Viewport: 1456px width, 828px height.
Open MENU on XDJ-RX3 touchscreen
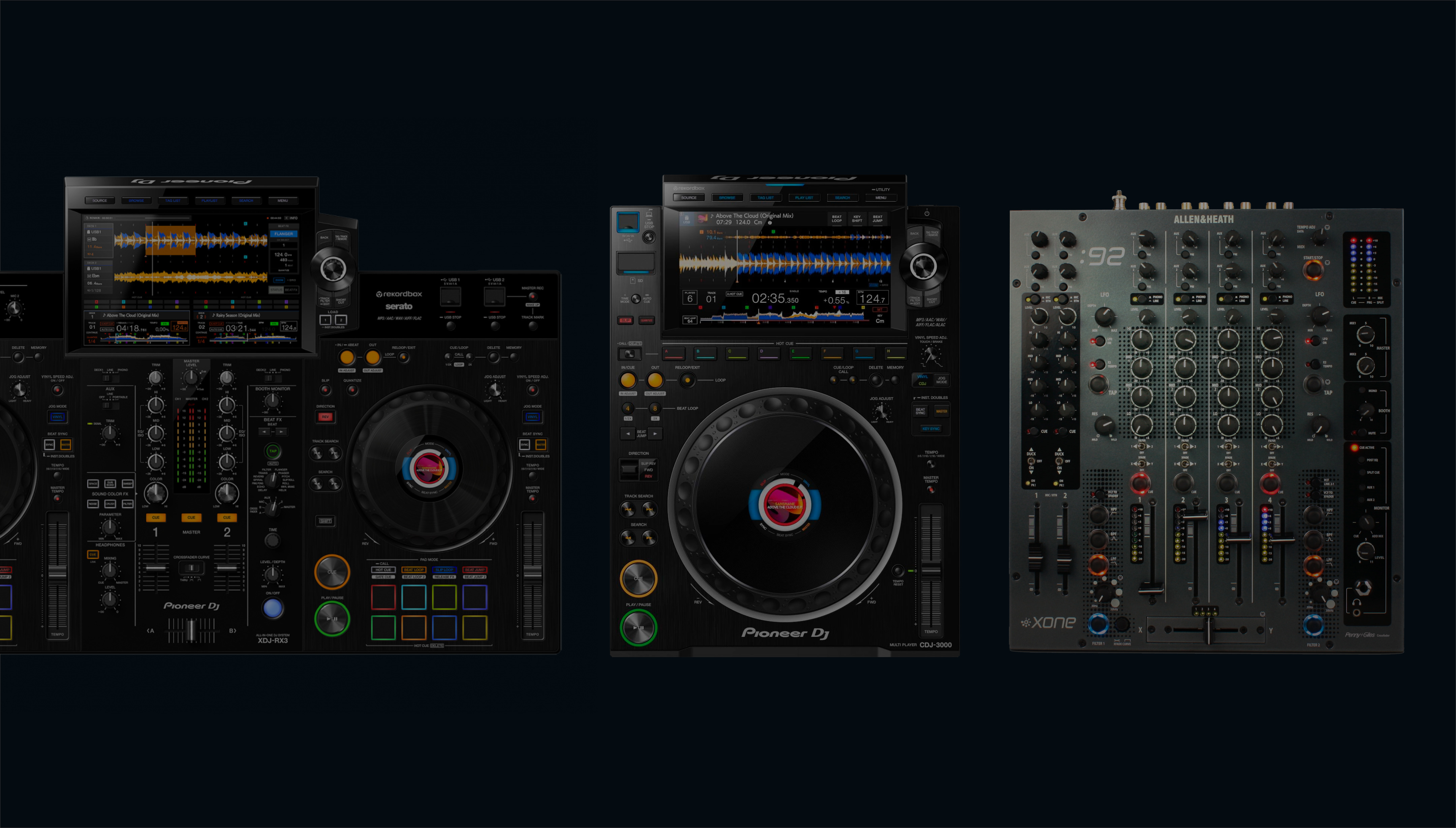click(x=282, y=200)
